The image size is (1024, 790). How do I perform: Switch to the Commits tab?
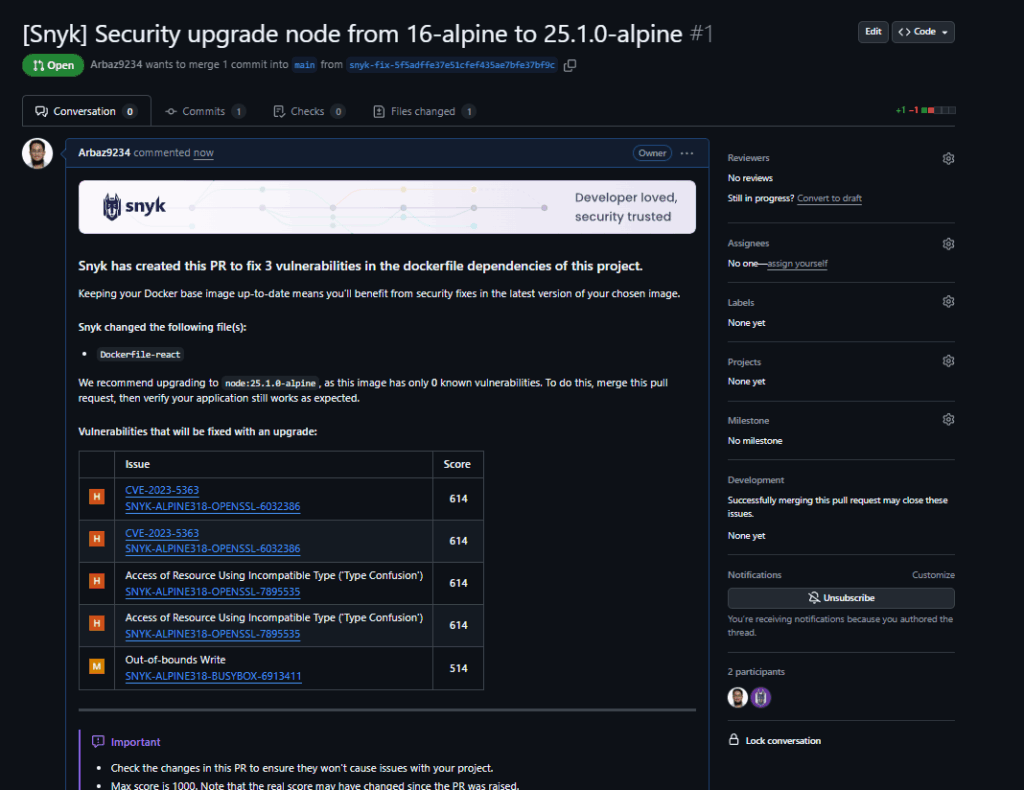205,111
